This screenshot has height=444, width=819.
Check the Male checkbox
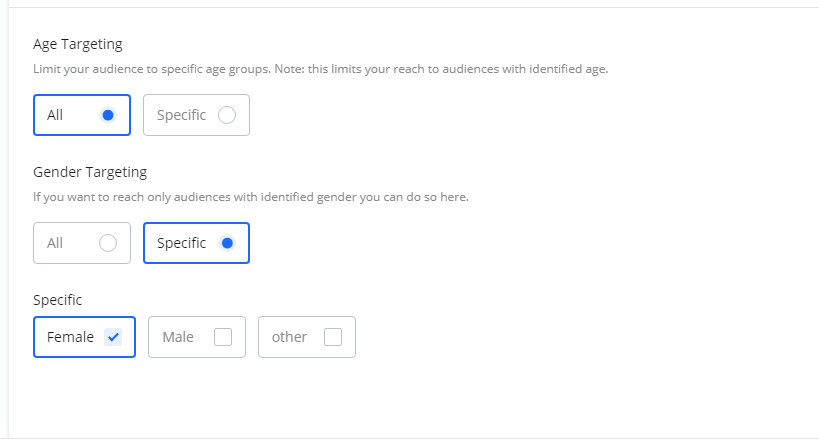click(x=223, y=337)
